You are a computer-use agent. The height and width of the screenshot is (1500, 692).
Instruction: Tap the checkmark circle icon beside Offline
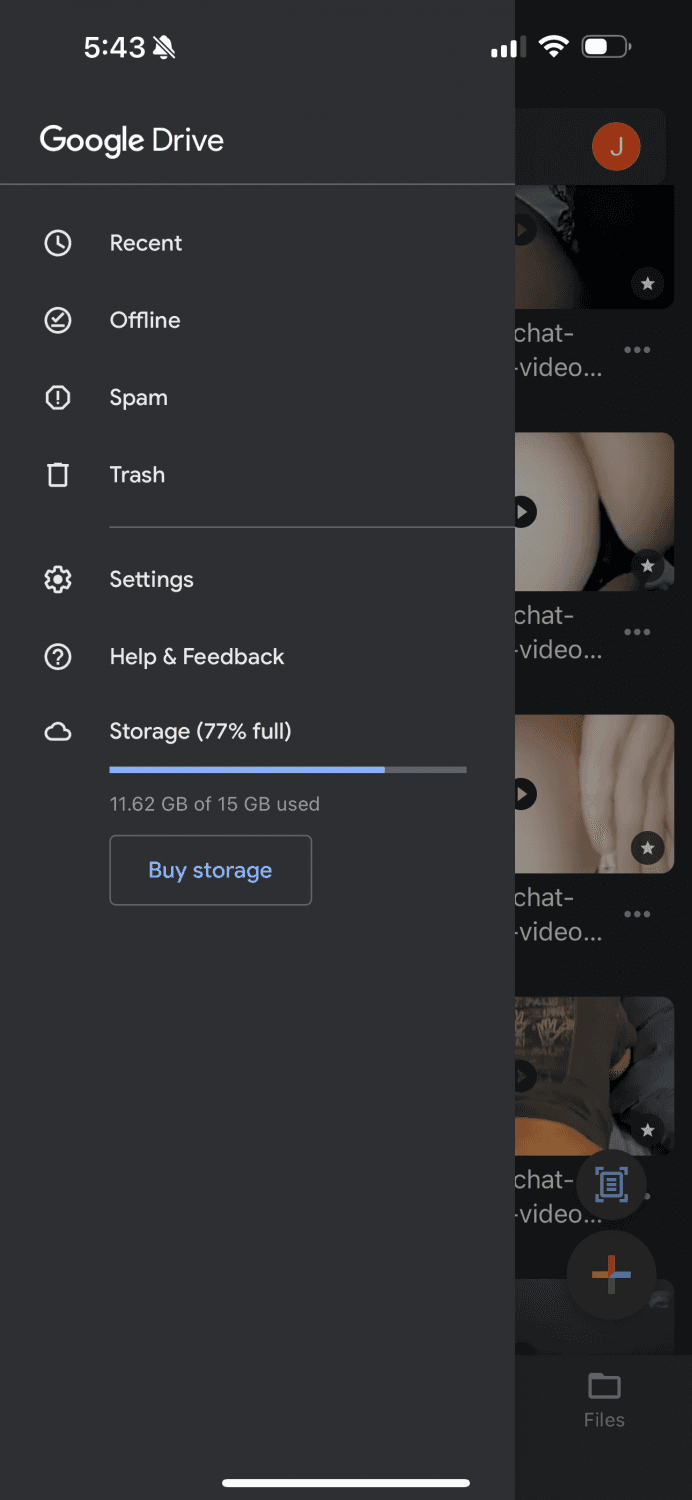pos(58,320)
